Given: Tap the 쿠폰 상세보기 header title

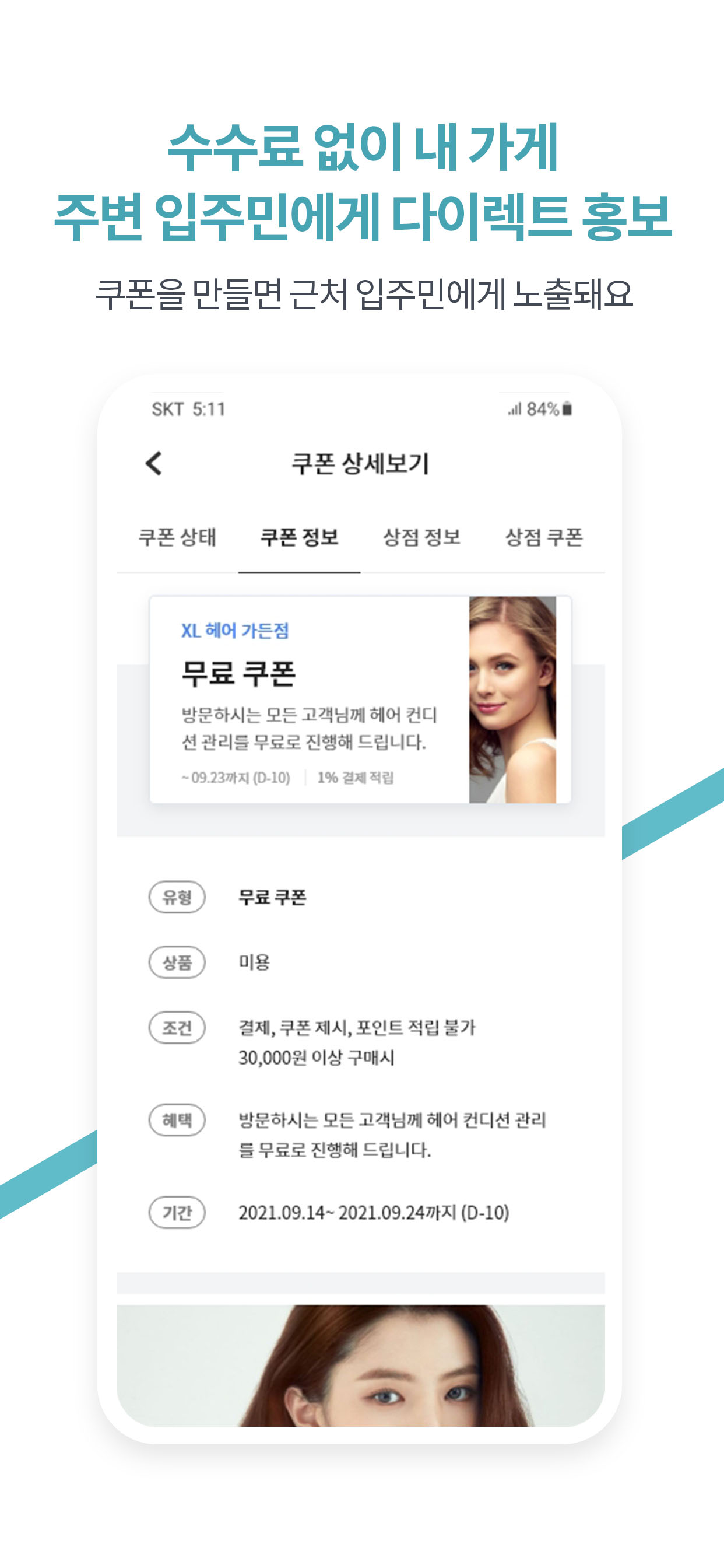Looking at the screenshot, I should click(x=361, y=464).
